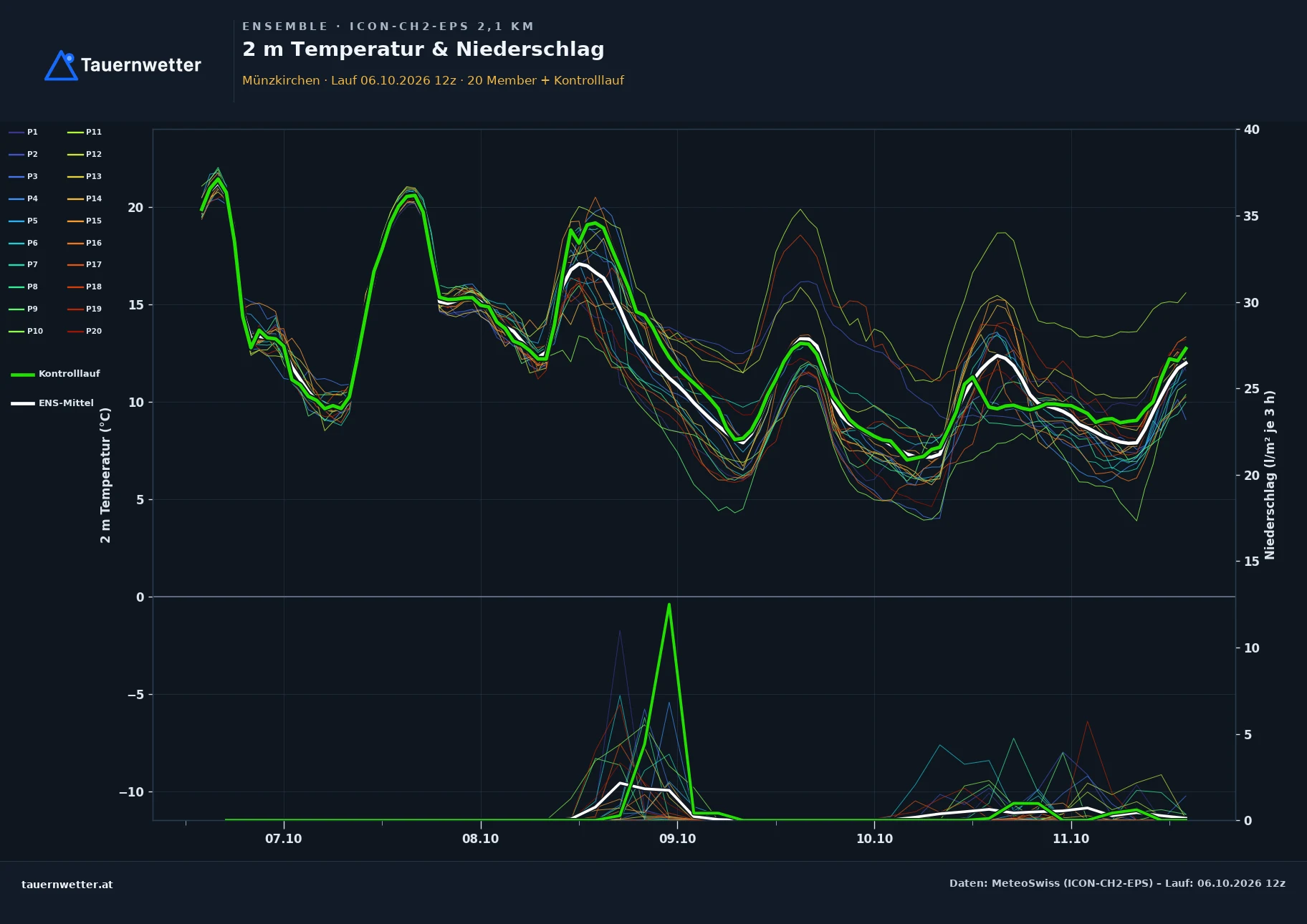
Task: Click the 09.10 date axis label
Action: point(677,839)
